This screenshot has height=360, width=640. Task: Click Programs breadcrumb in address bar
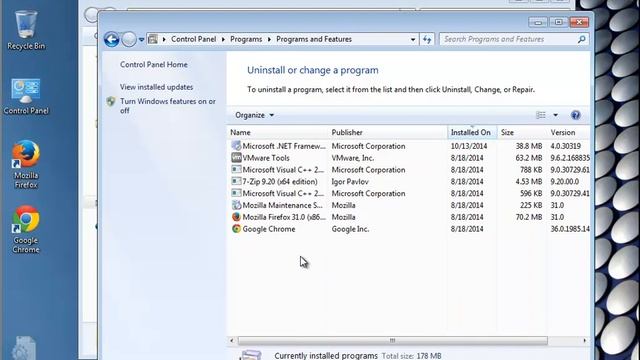(x=246, y=39)
